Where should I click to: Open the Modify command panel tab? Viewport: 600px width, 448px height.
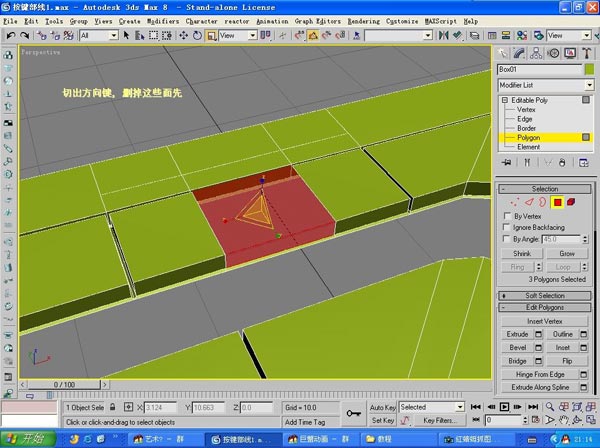click(519, 53)
